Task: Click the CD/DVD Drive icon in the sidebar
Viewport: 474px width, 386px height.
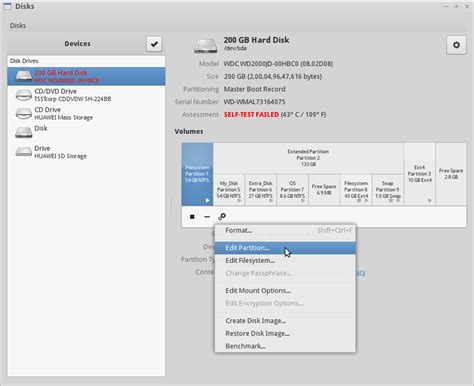Action: 24,95
